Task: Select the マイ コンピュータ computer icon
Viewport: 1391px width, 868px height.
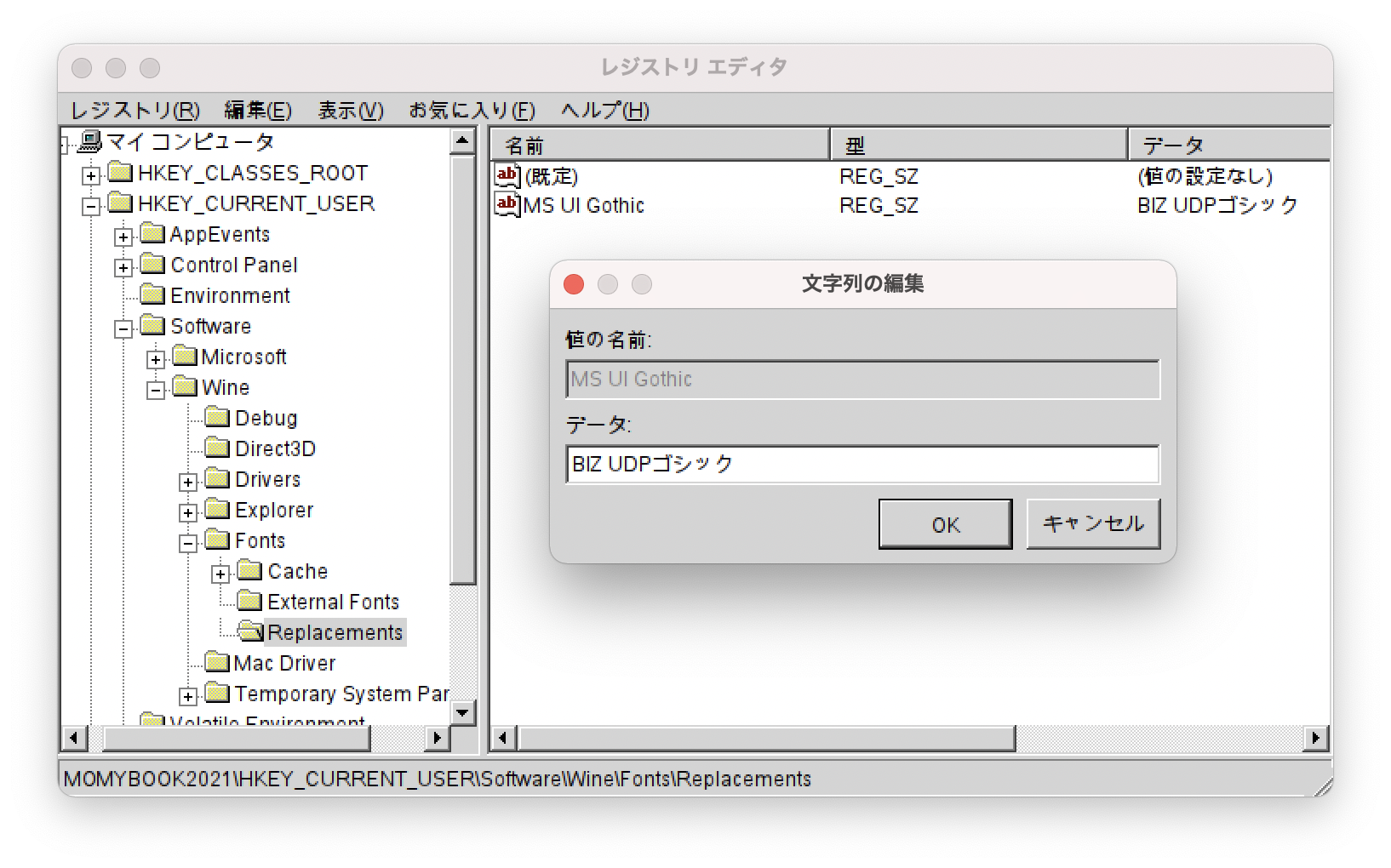Action: pos(89,141)
